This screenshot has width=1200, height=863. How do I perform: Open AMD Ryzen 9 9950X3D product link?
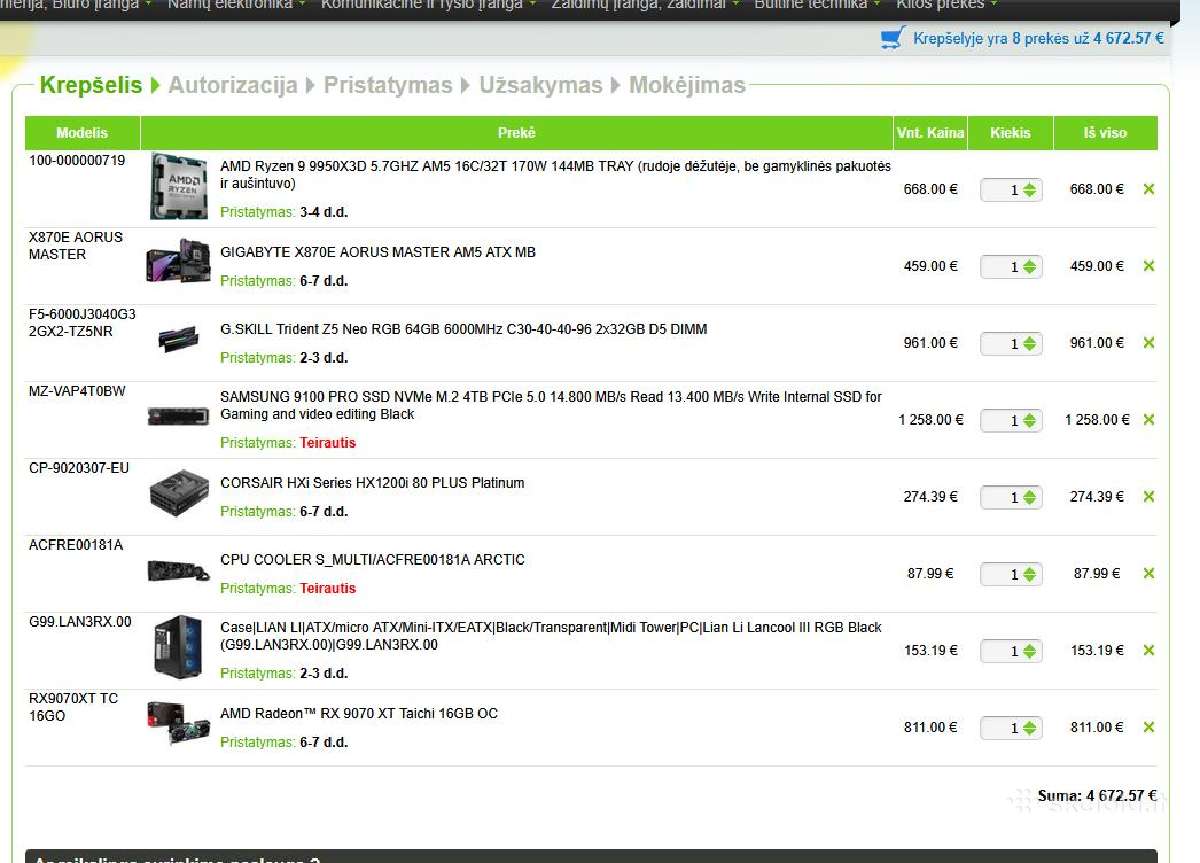coord(555,175)
